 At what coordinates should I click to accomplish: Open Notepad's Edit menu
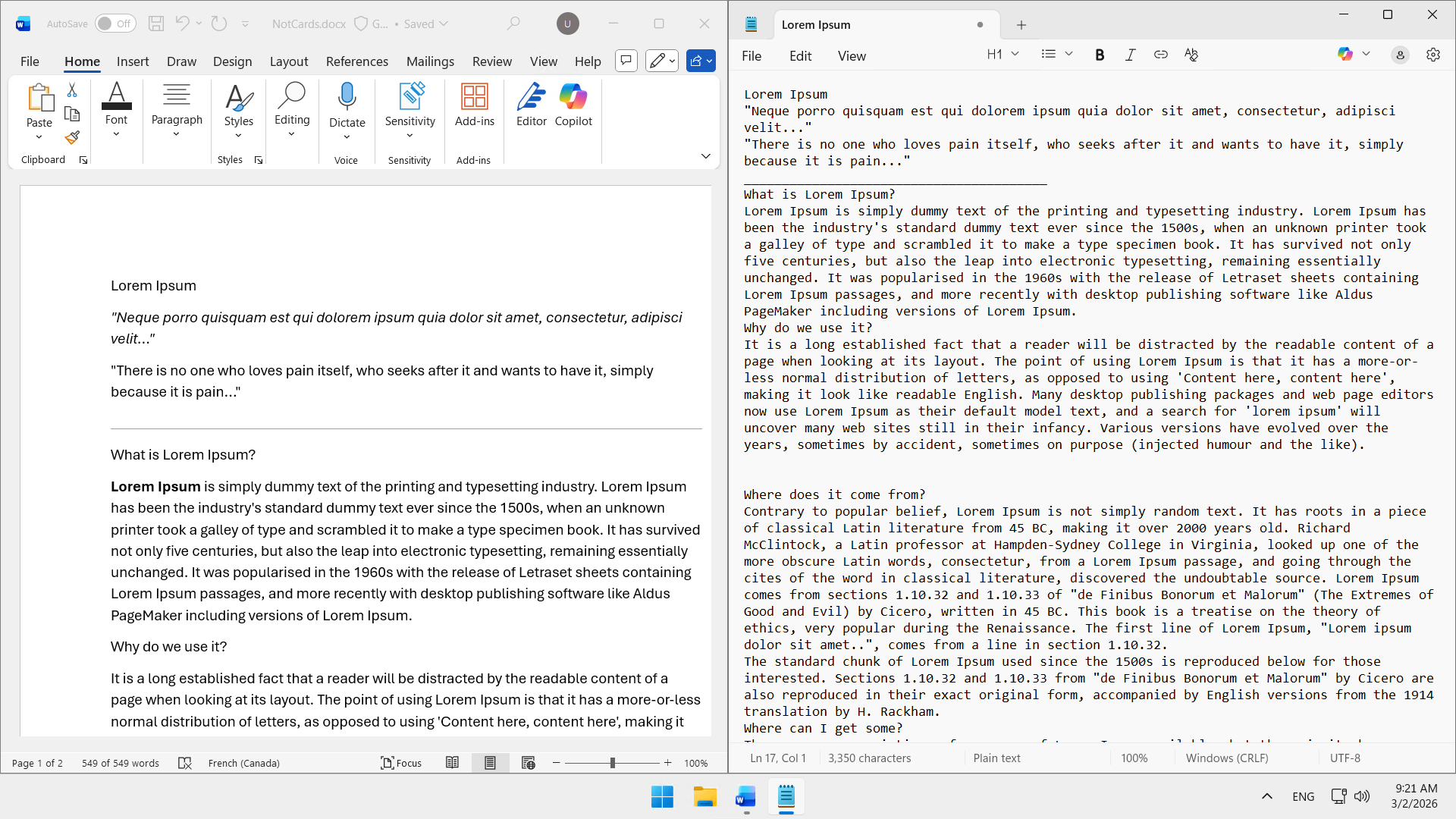[800, 56]
